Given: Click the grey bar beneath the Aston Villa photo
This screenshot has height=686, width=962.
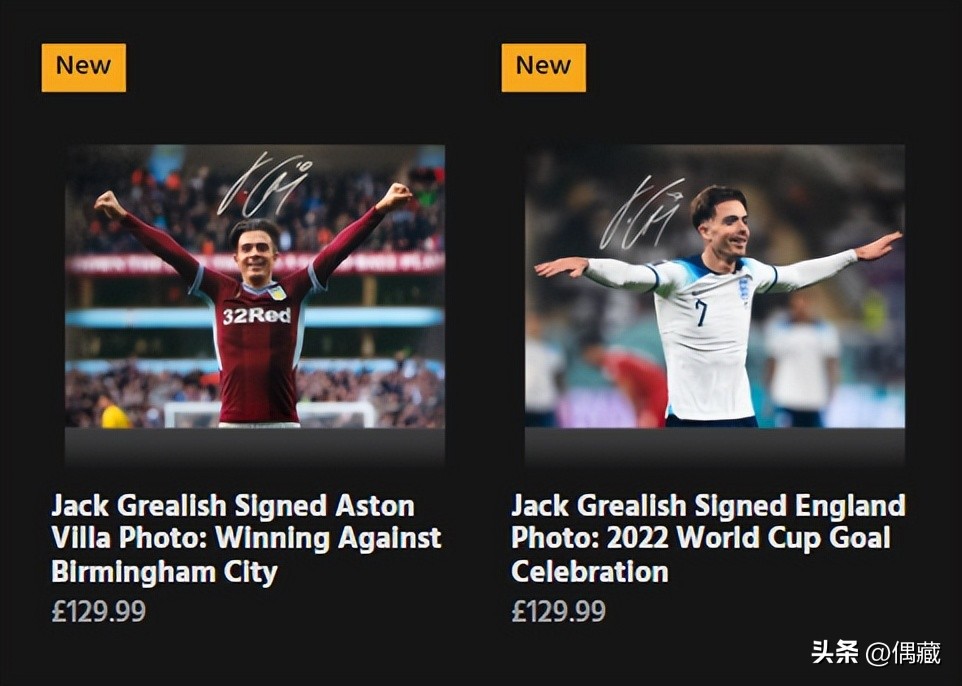Looking at the screenshot, I should click(x=255, y=446).
